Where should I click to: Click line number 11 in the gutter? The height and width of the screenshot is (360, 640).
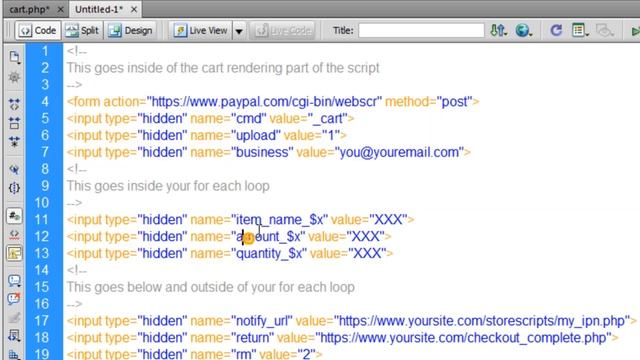coord(41,220)
